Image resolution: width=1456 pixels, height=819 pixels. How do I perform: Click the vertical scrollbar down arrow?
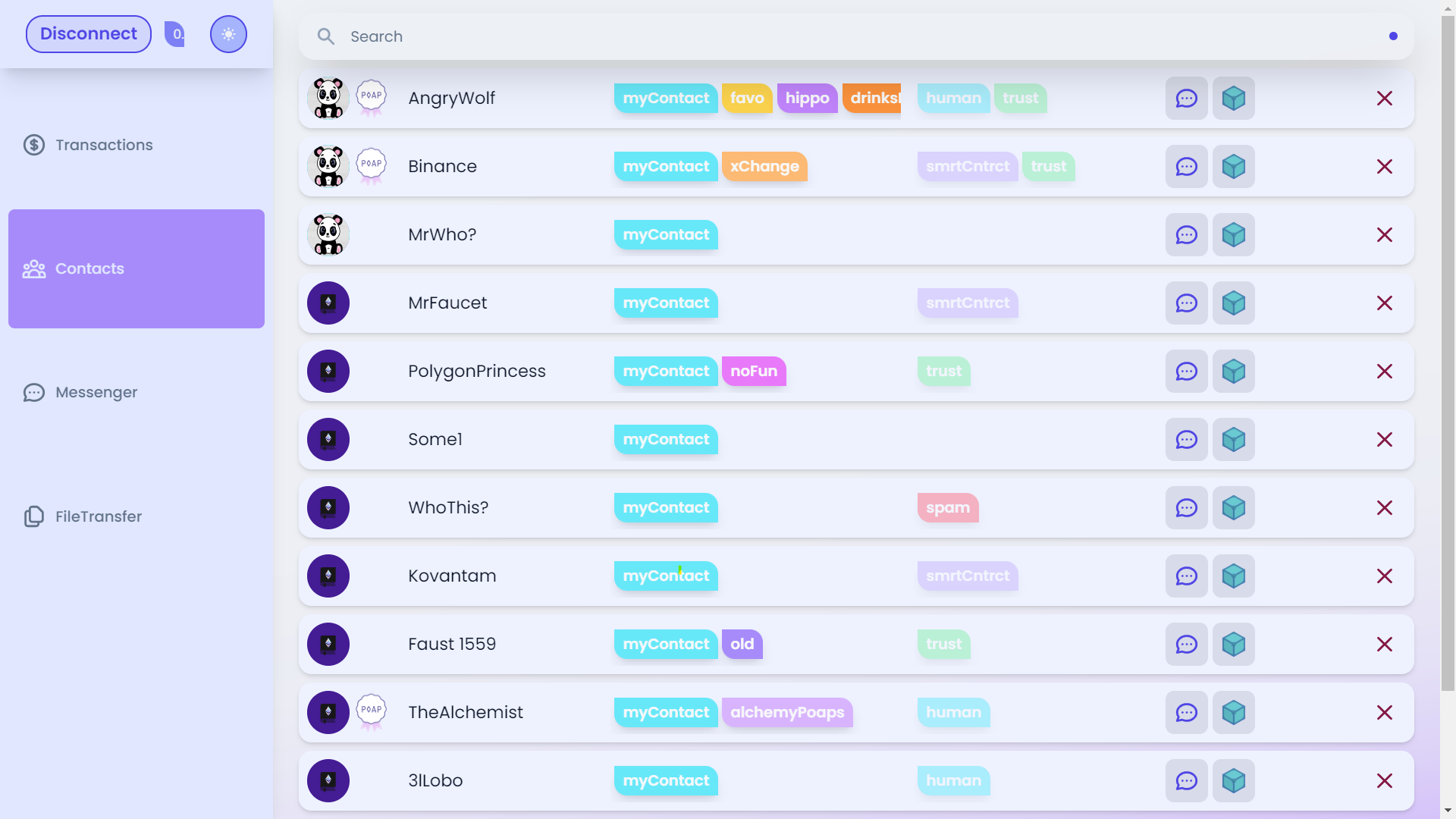tap(1448, 811)
